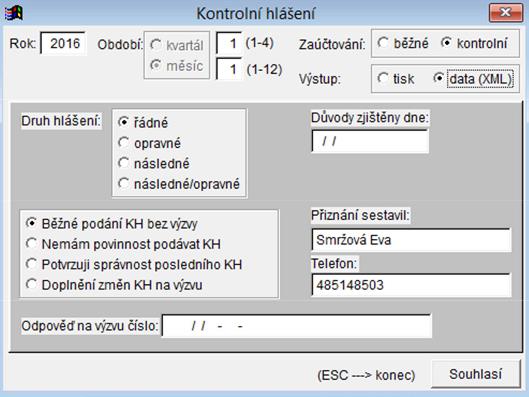
Task: Click the Rok year field
Action: pyautogui.click(x=63, y=43)
